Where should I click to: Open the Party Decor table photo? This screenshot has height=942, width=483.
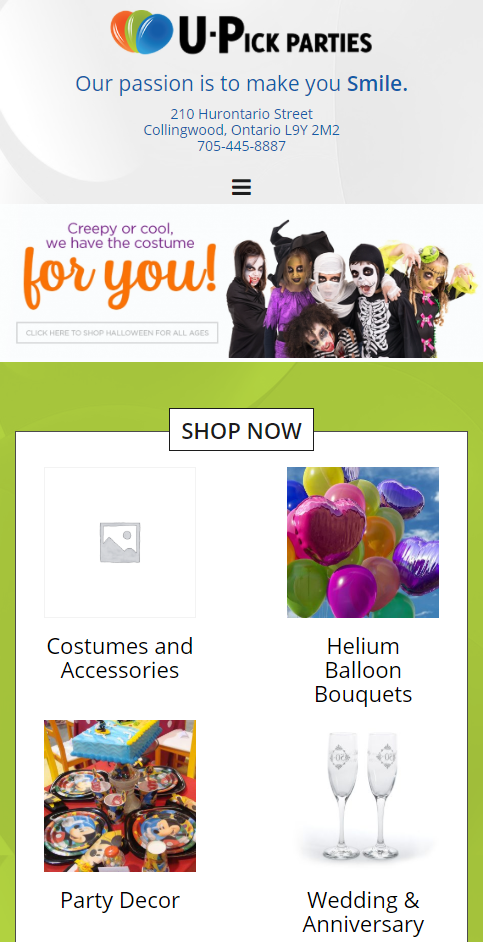click(x=120, y=795)
